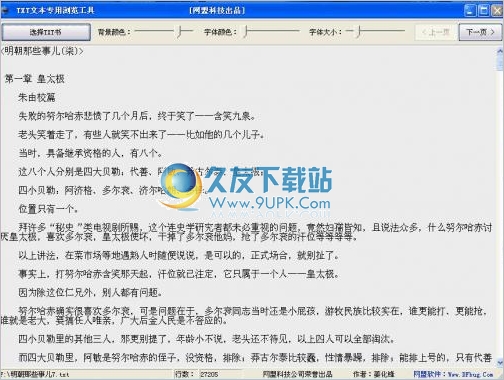Click the paragraph starting 拜许多“秘史”类电视剧

click(x=246, y=232)
